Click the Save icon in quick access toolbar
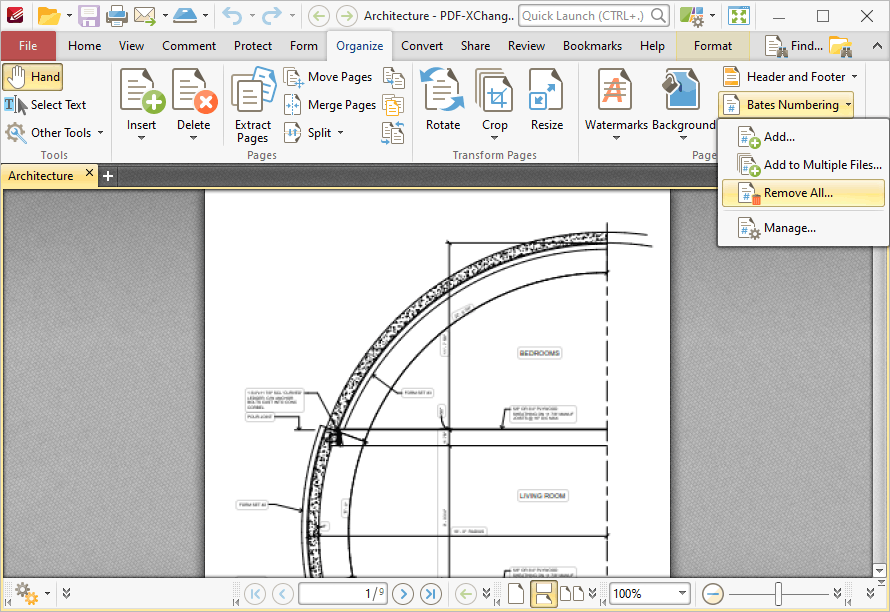This screenshot has height=612, width=890. (x=89, y=16)
